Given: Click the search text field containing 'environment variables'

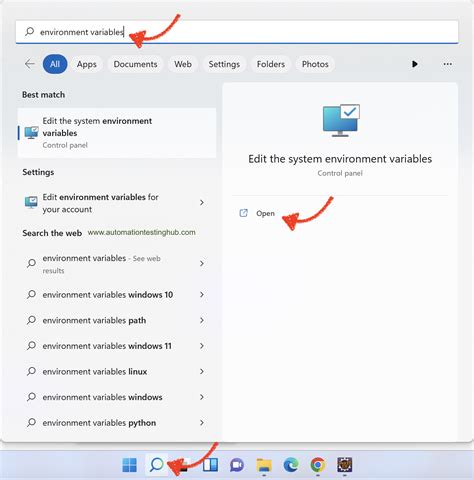Looking at the screenshot, I should click(x=237, y=32).
